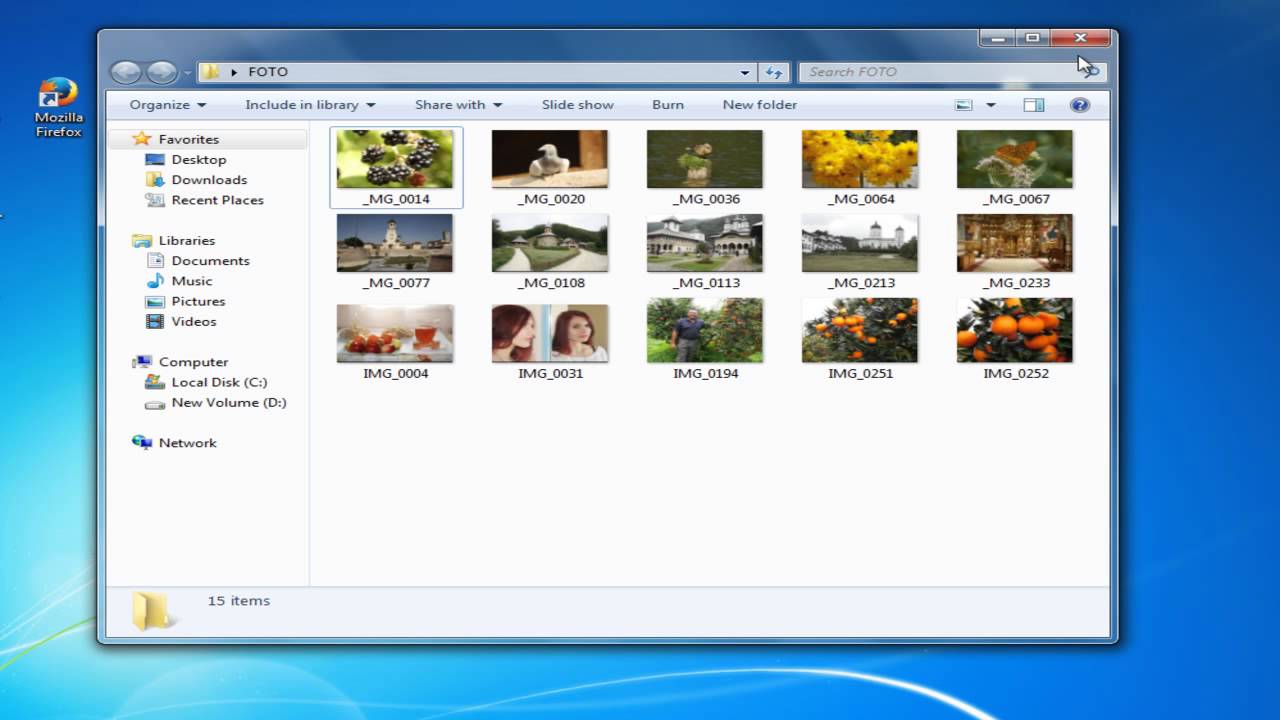Open the address bar history dropdown

coord(745,72)
